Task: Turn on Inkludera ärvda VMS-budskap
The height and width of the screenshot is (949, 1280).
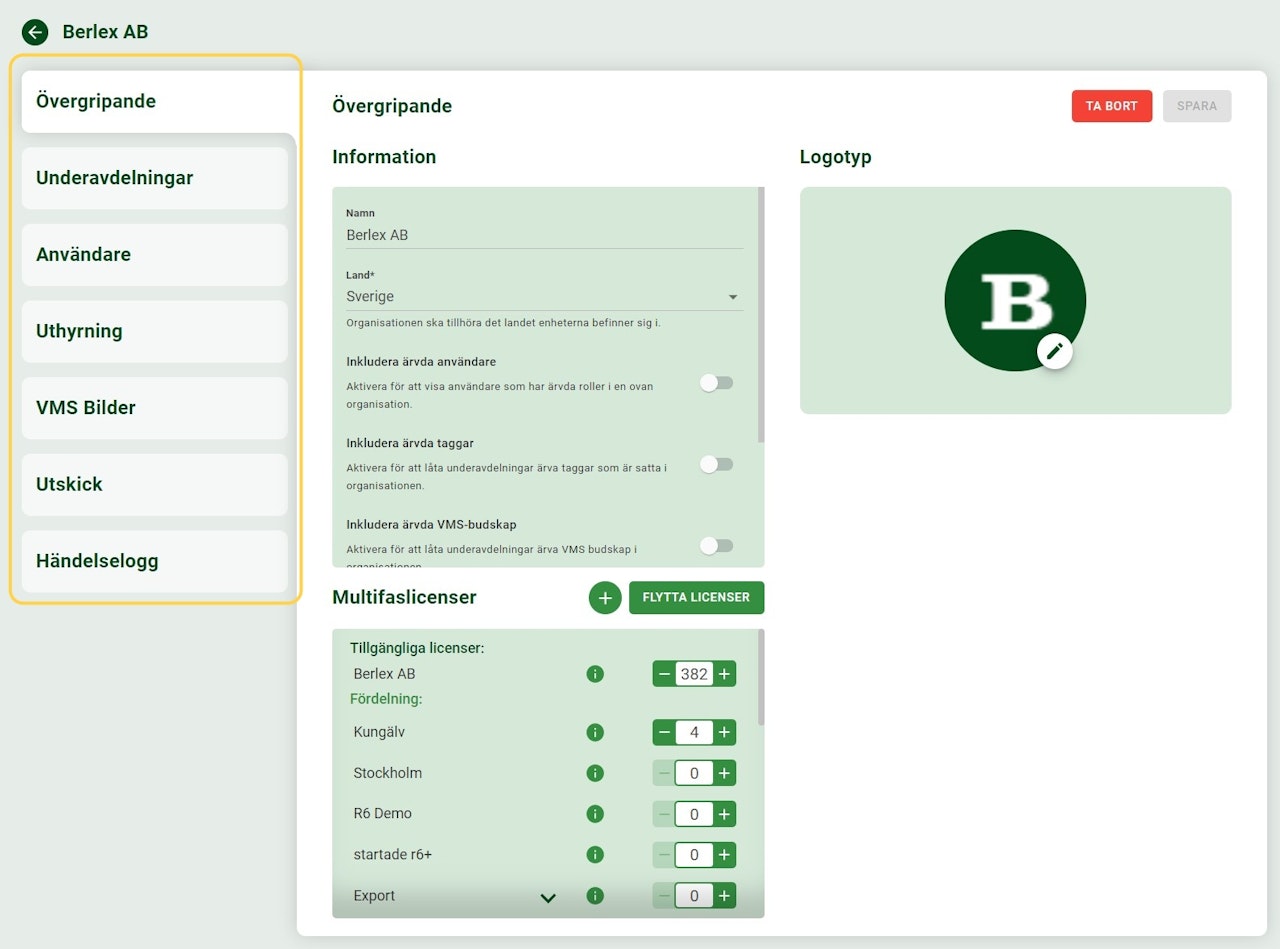Action: pos(716,545)
